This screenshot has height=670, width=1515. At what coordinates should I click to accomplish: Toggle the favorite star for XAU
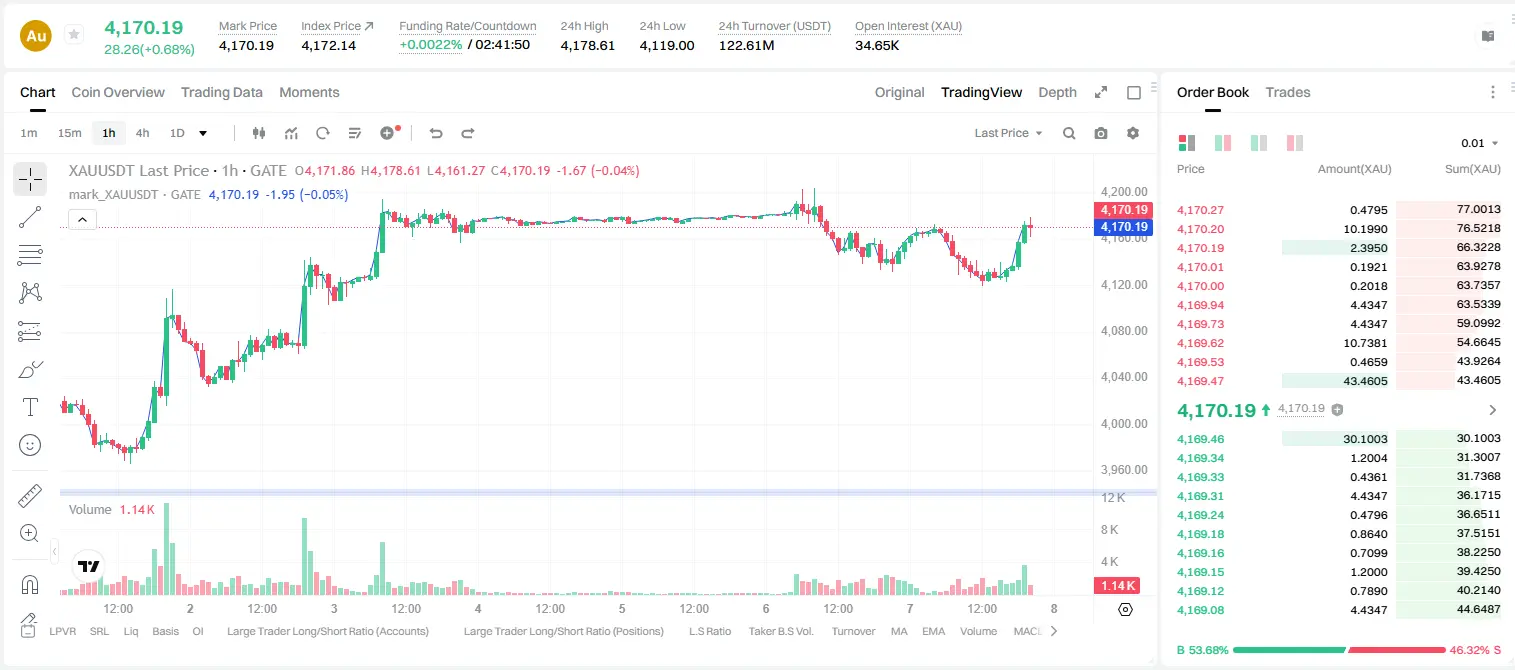coord(74,35)
